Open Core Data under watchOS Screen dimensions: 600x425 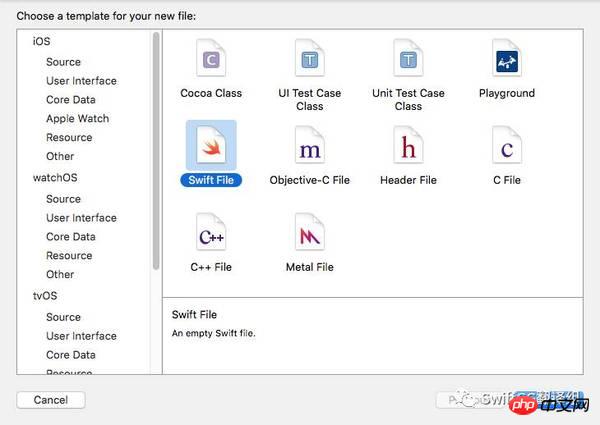pyautogui.click(x=71, y=236)
